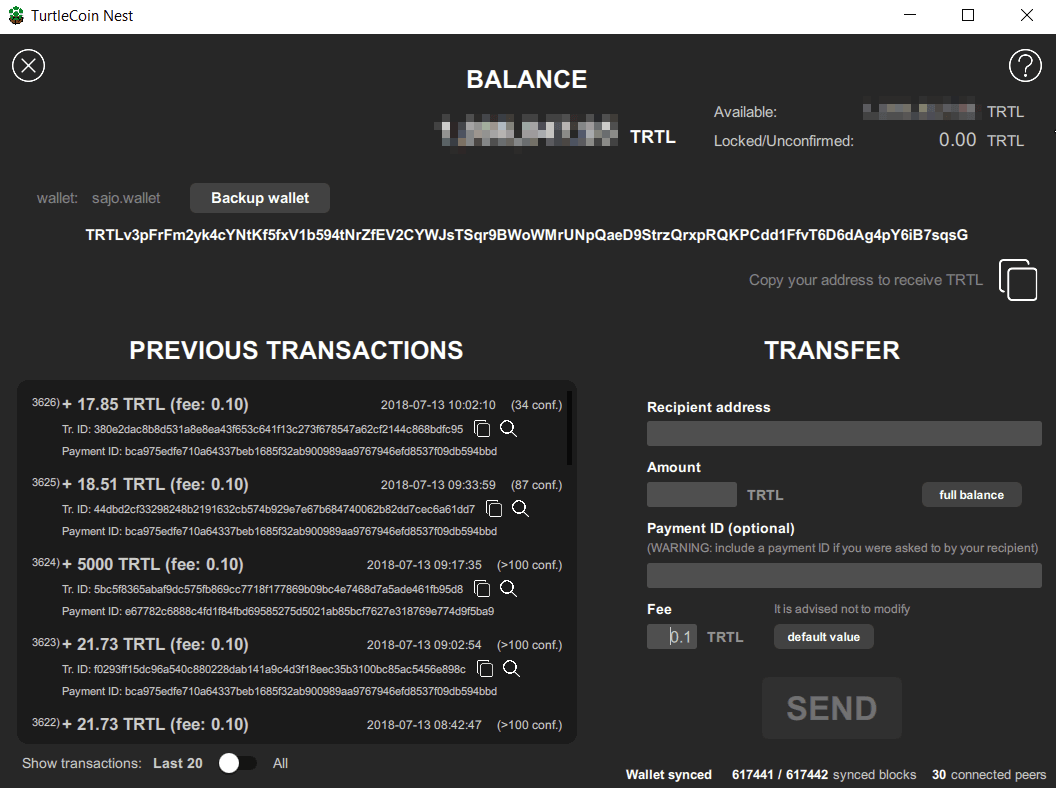Screen dimensions: 1056x788
Task: Copy transaction ID of the 17.85 TRTL transaction
Action: 482,428
